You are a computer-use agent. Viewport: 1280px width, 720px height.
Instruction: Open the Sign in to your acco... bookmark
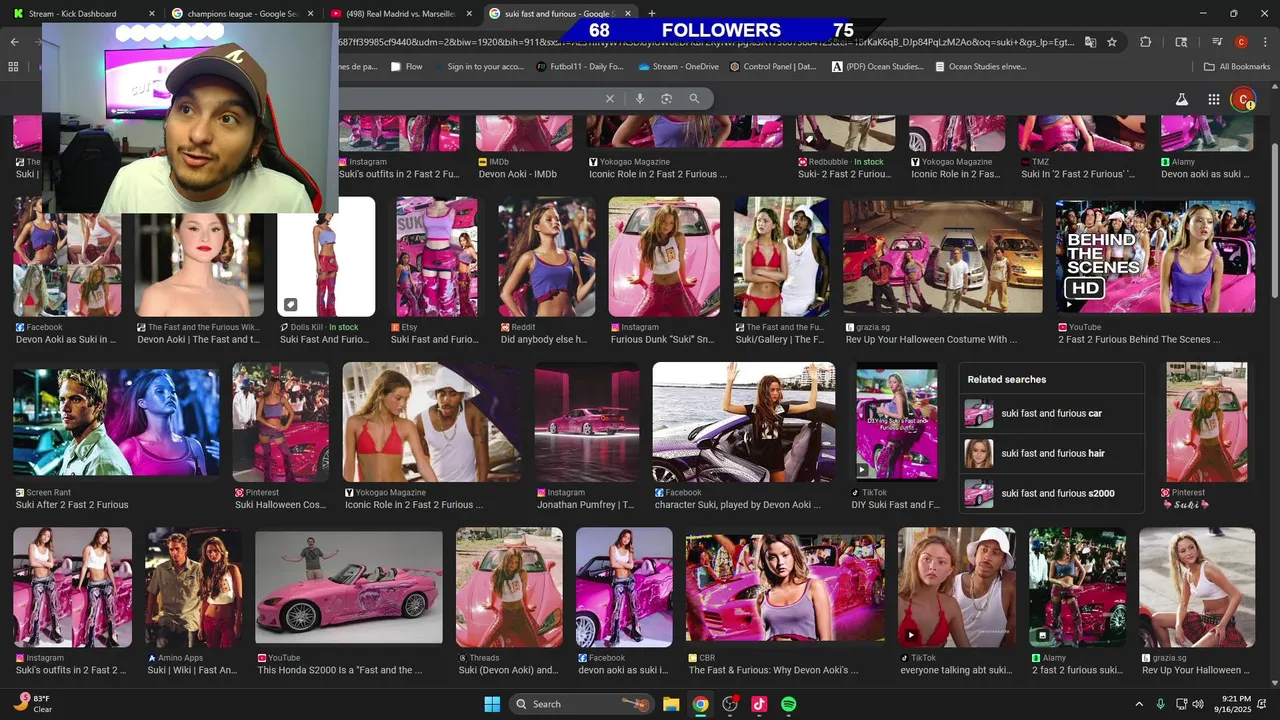click(478, 67)
